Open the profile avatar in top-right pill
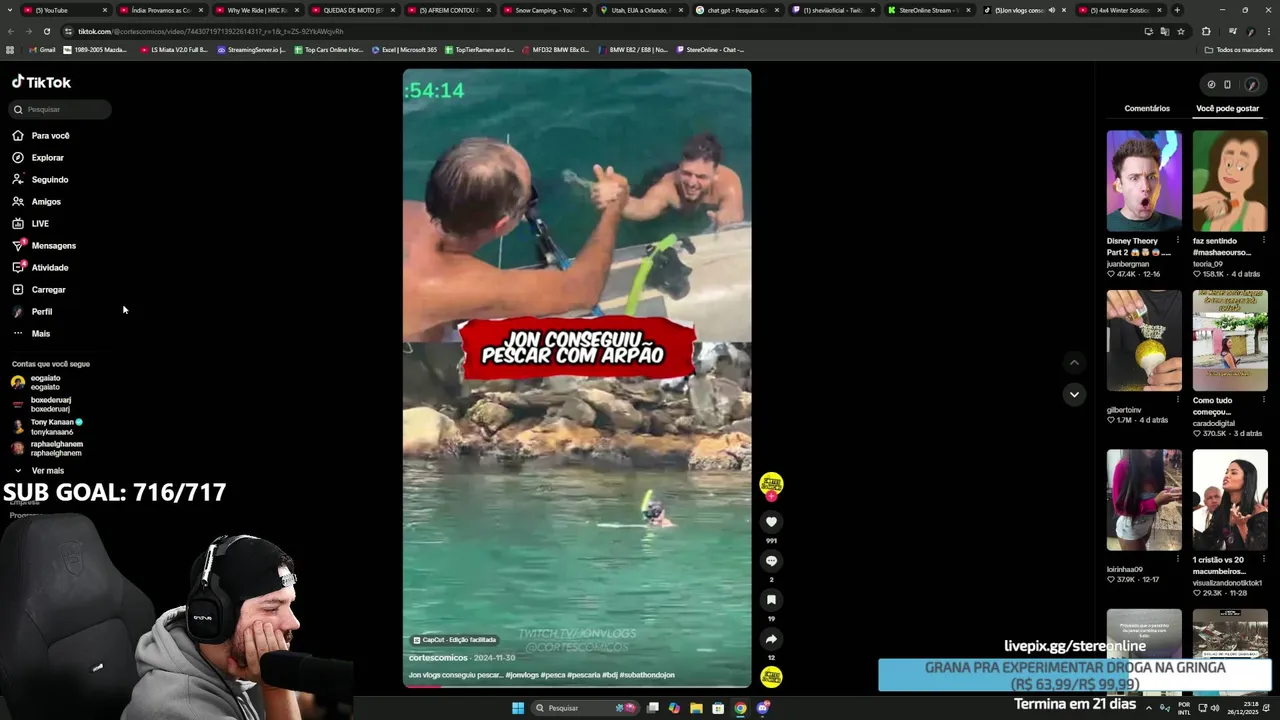 pos(1251,85)
